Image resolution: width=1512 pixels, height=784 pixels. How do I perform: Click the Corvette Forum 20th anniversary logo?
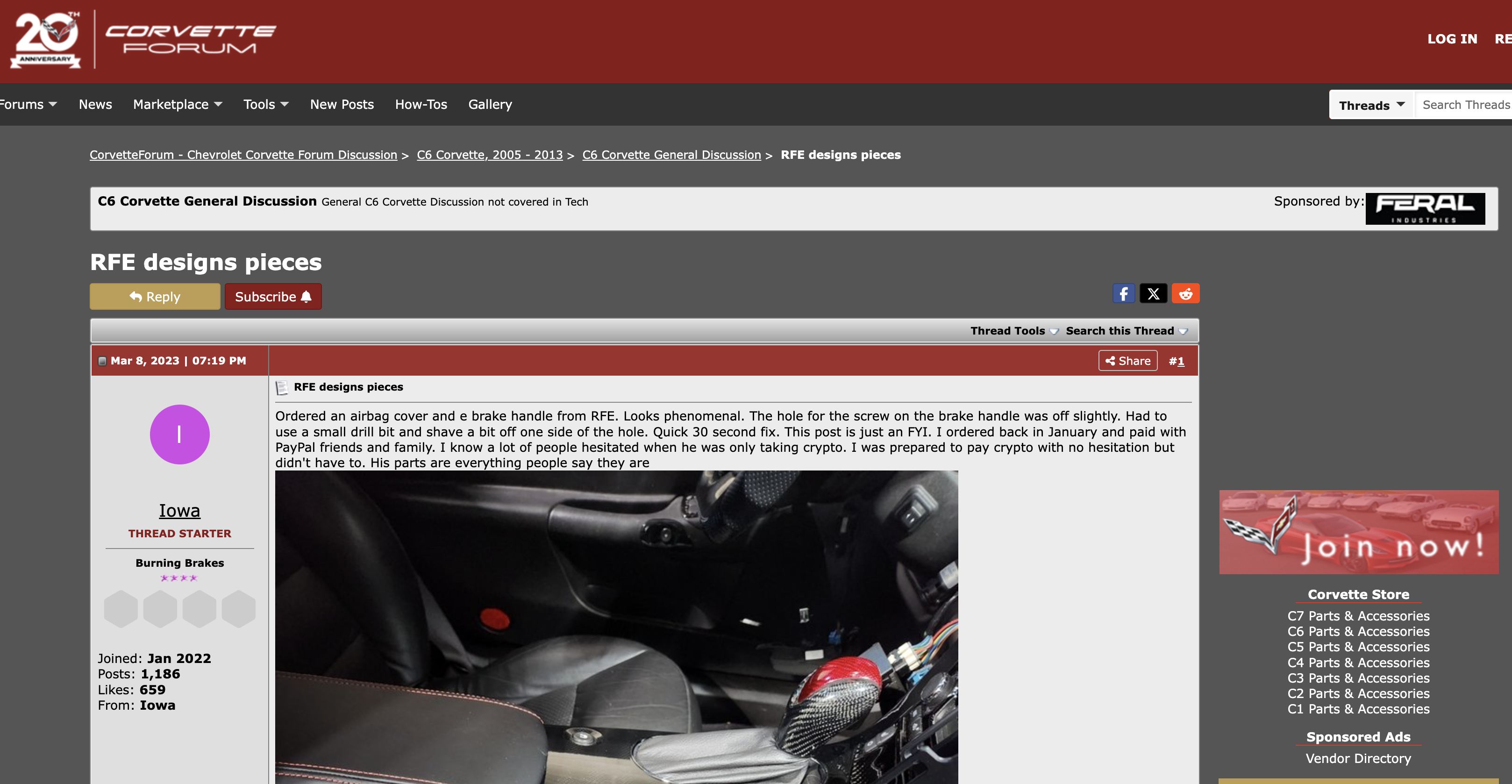click(x=143, y=39)
